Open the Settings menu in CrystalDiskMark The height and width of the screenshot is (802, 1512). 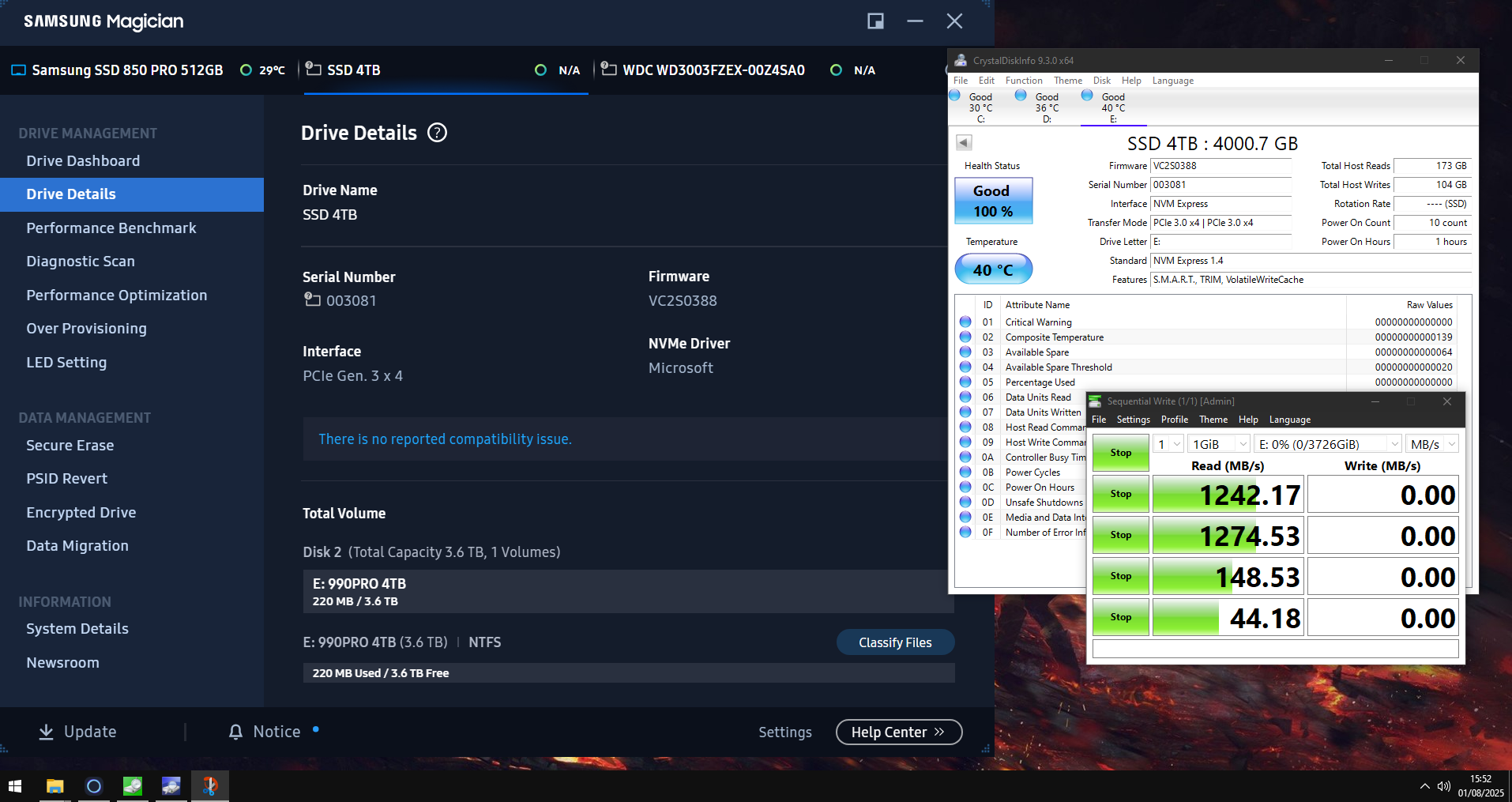pyautogui.click(x=1134, y=420)
